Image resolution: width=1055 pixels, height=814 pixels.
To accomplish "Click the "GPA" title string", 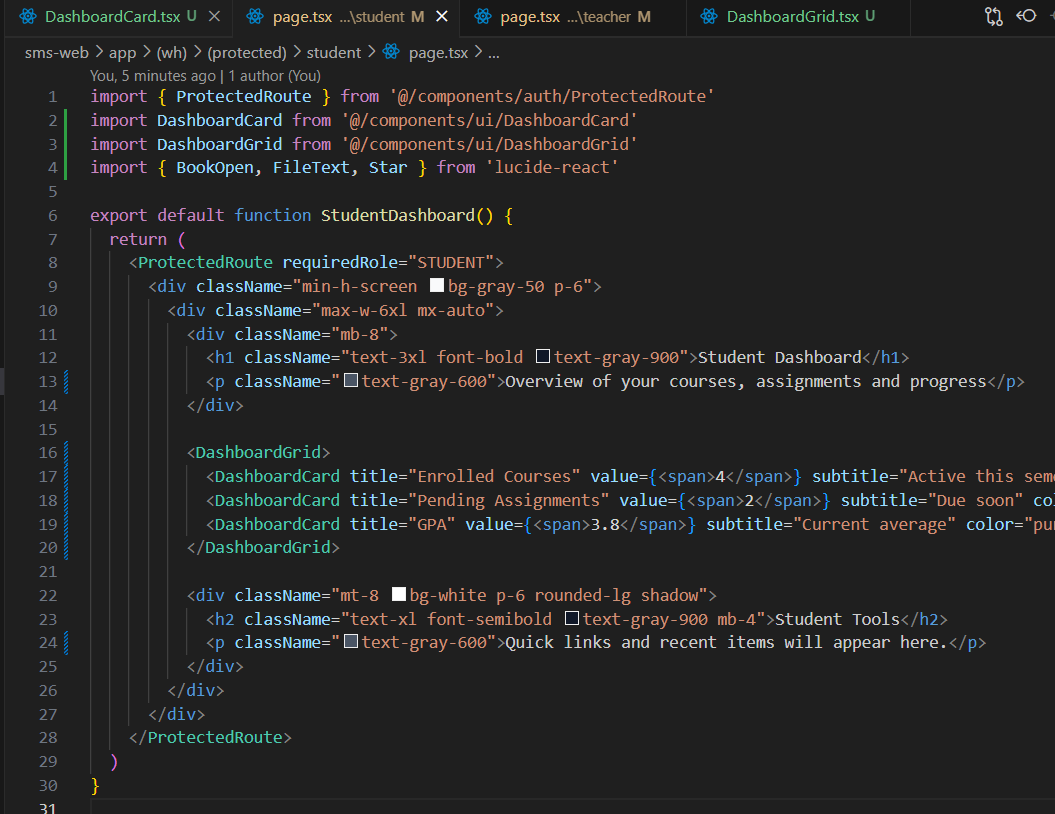I will pos(432,524).
